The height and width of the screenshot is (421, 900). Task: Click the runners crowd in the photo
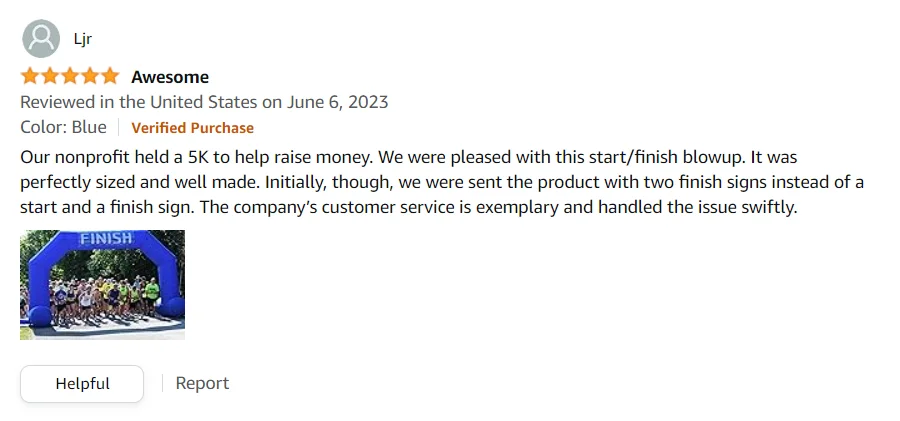click(102, 302)
